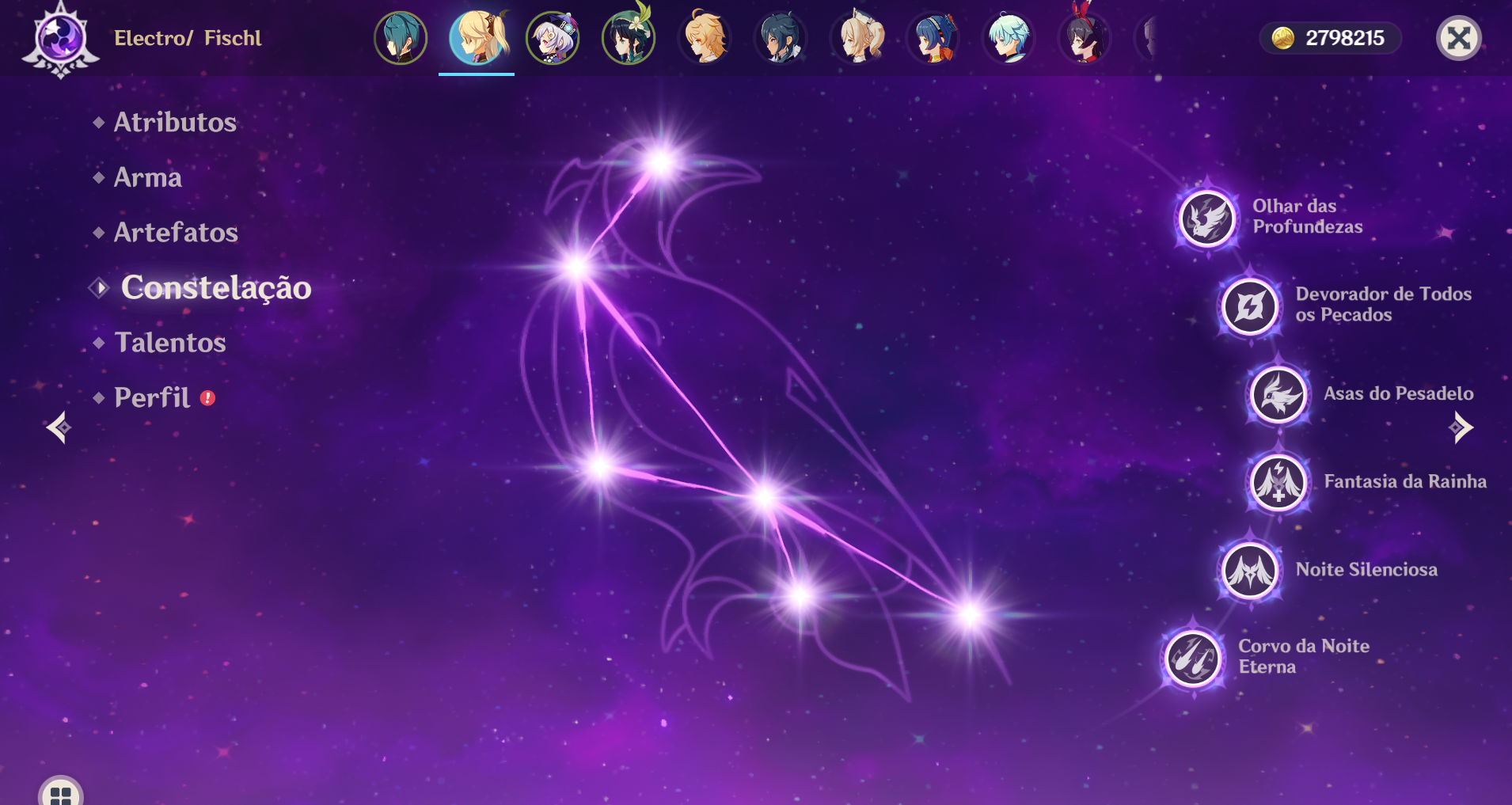
Task: Click the Corvo da Noite Eterna label
Action: pos(1304,656)
